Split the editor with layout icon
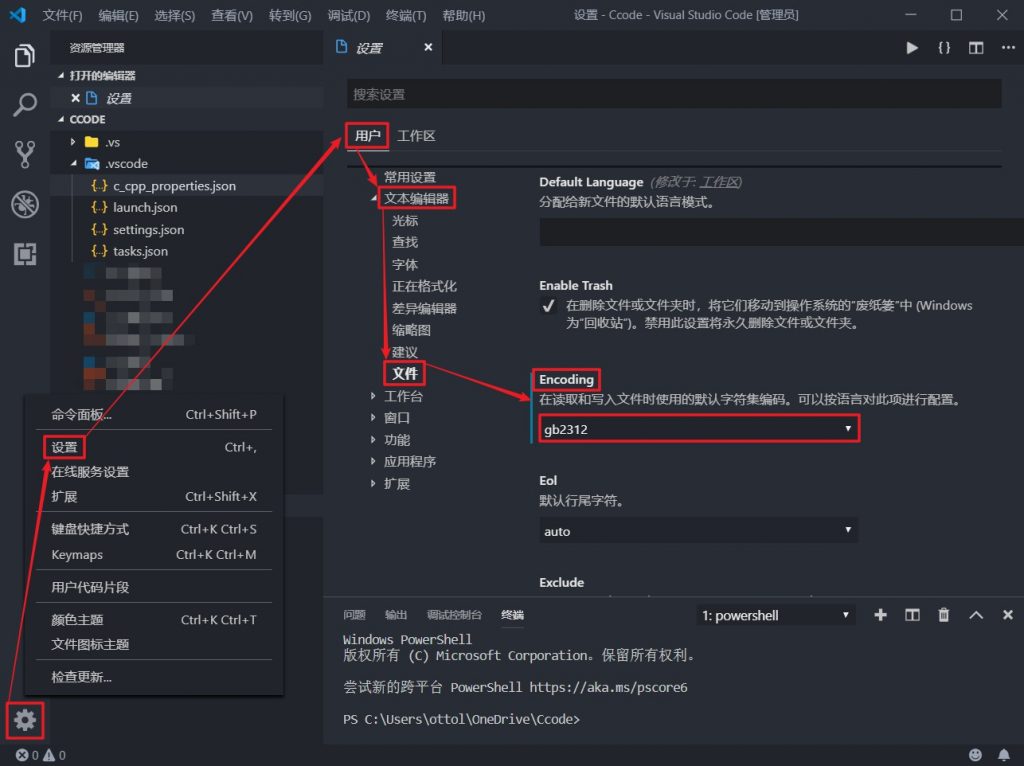This screenshot has width=1024, height=766. [x=976, y=48]
